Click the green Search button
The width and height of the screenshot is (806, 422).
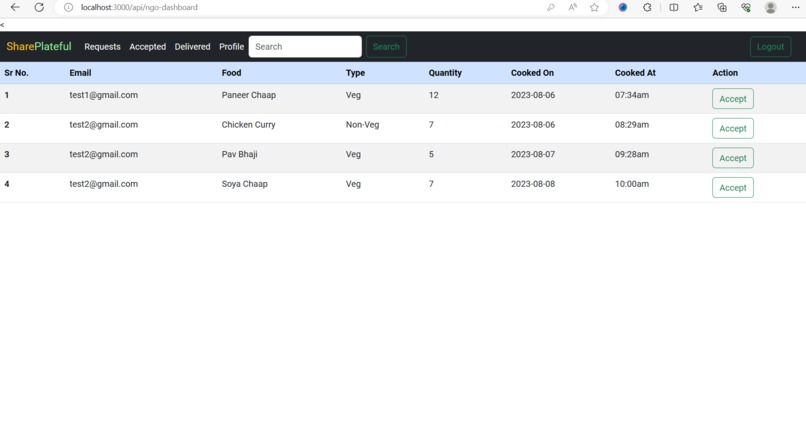(x=386, y=46)
